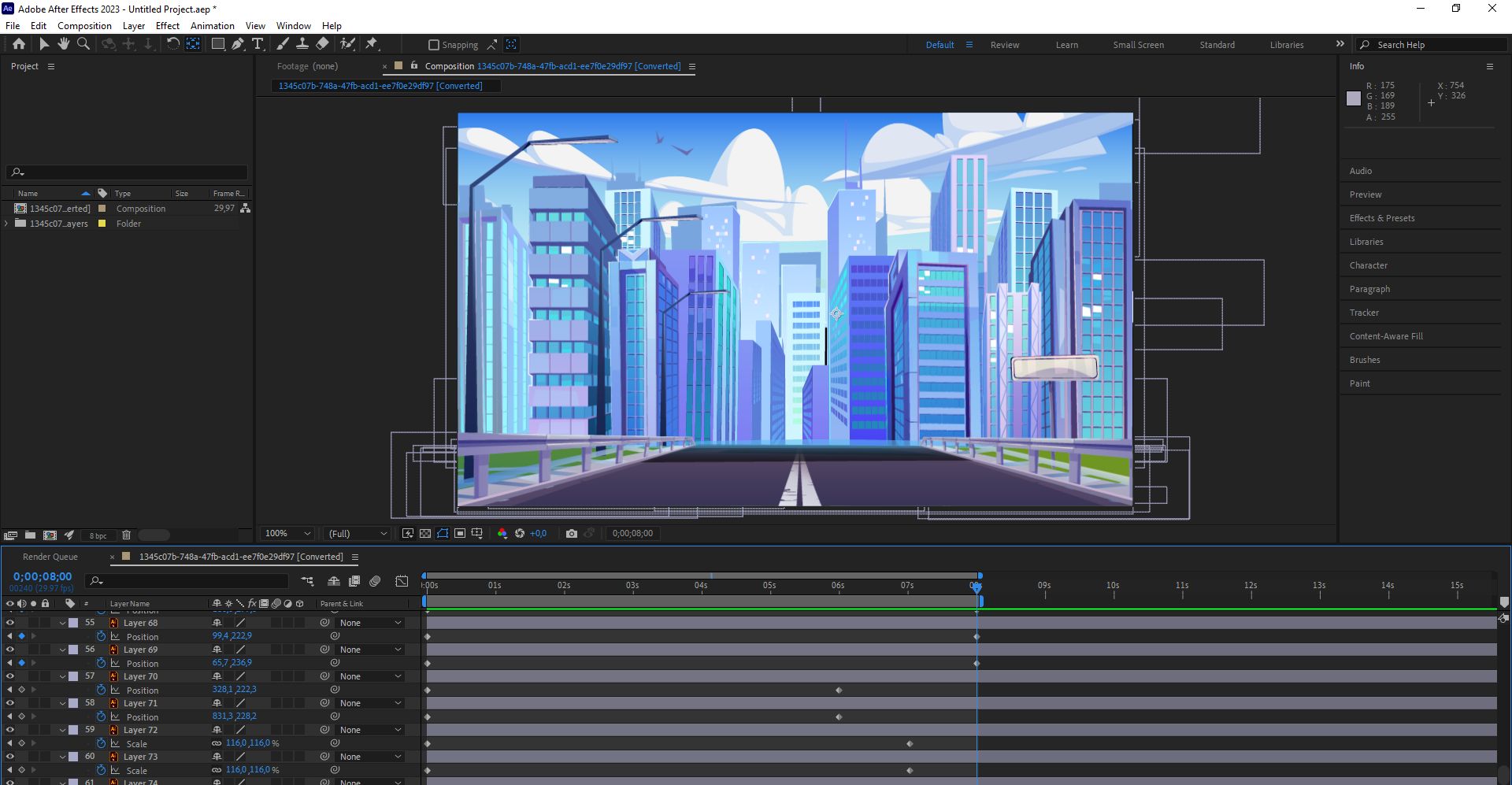Open Parent dropdown for Layer 68
Image resolution: width=1512 pixels, height=785 pixels.
coord(370,623)
